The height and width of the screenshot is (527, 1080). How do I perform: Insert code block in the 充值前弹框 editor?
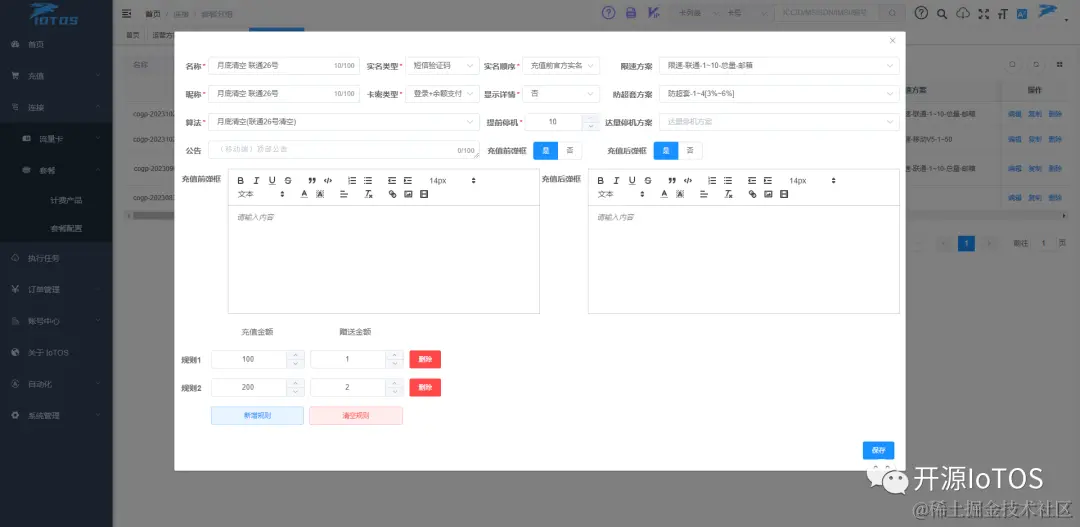pyautogui.click(x=328, y=180)
